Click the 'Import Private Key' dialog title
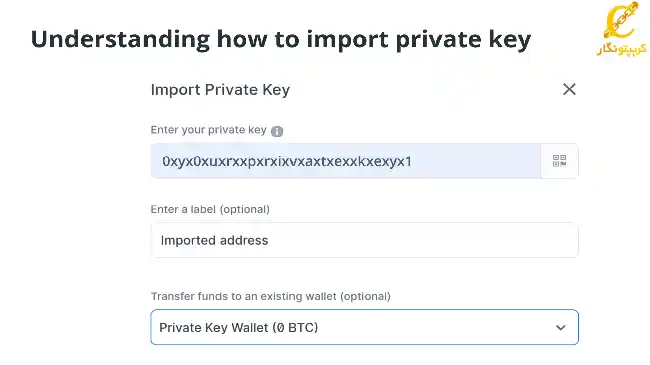This screenshot has height=365, width=650. coord(220,90)
